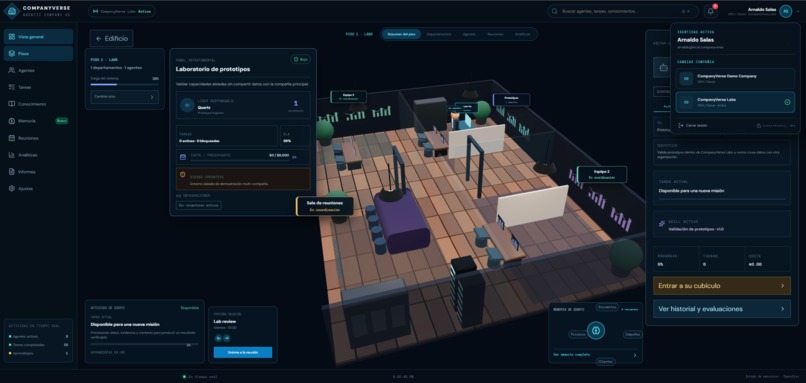The height and width of the screenshot is (383, 806).
Task: Click the Tarea actual progress bar in right panel
Action: click(x=722, y=198)
